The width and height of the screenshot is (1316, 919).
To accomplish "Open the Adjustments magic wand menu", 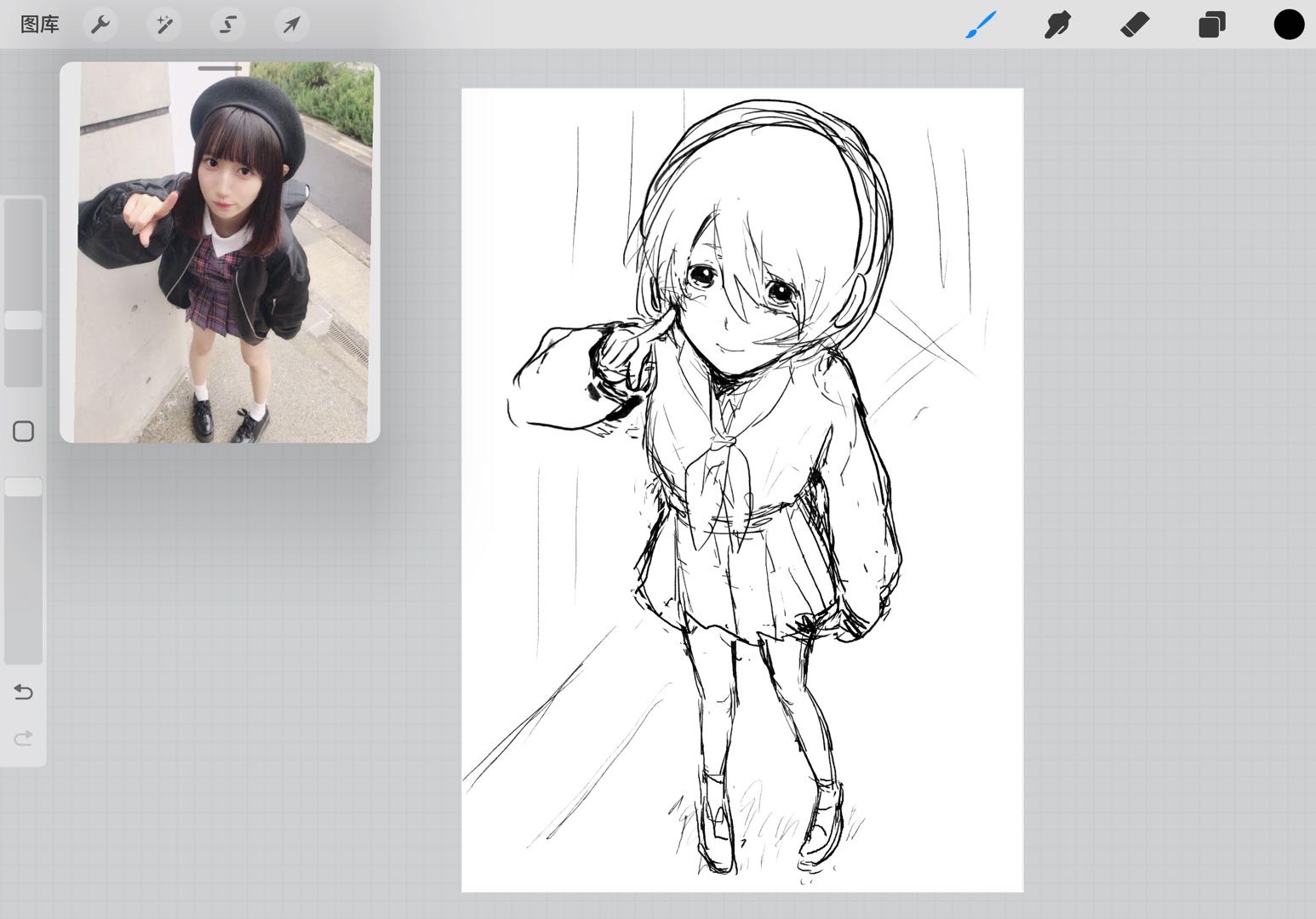I will (164, 25).
